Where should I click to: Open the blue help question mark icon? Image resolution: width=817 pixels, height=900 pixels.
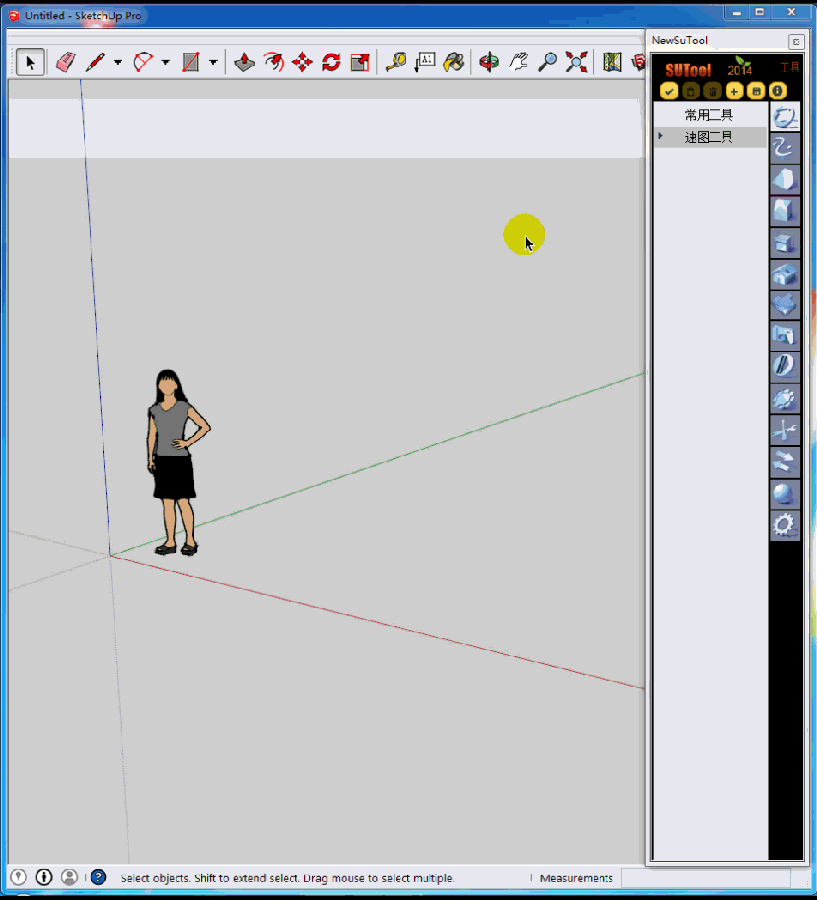click(99, 877)
